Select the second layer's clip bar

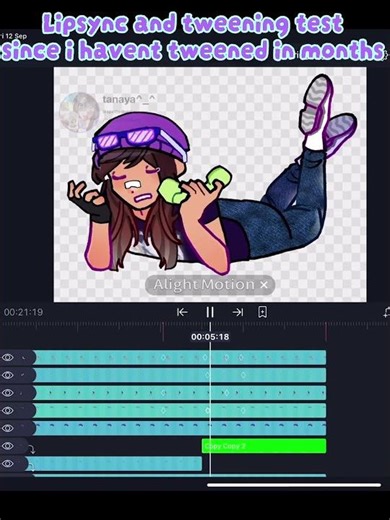pyautogui.click(x=179, y=375)
